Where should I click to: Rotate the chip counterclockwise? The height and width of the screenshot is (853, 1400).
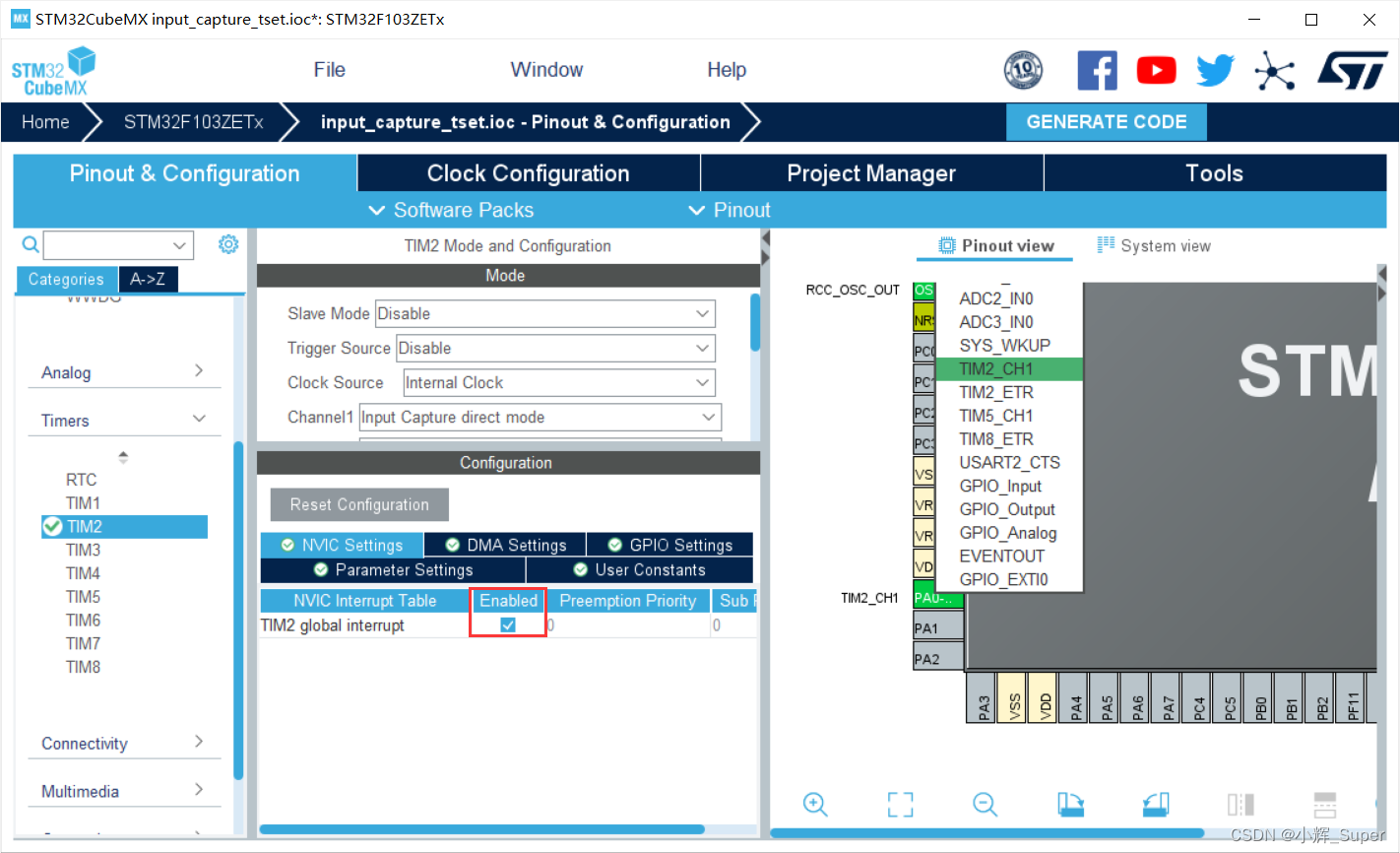[x=1156, y=804]
